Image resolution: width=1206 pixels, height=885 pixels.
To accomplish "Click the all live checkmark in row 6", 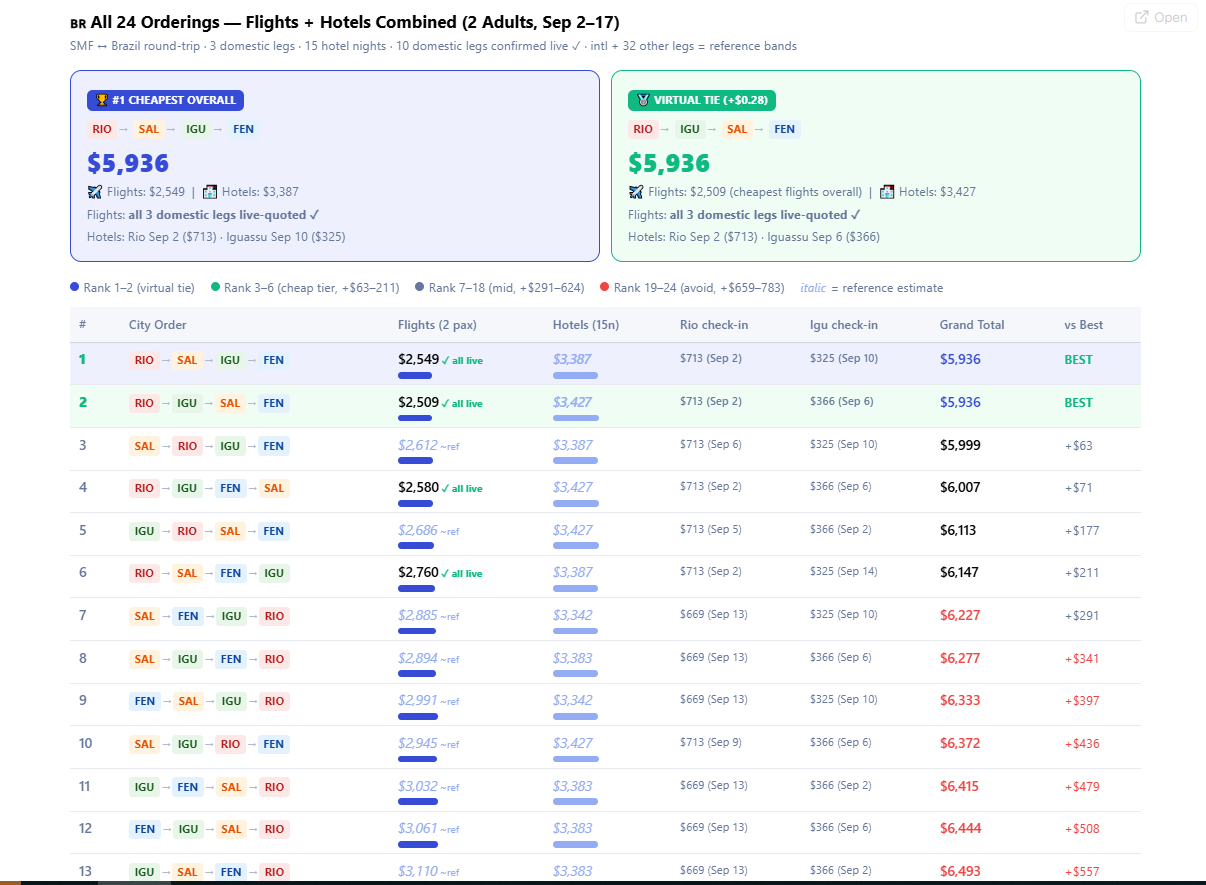I will click(462, 574).
